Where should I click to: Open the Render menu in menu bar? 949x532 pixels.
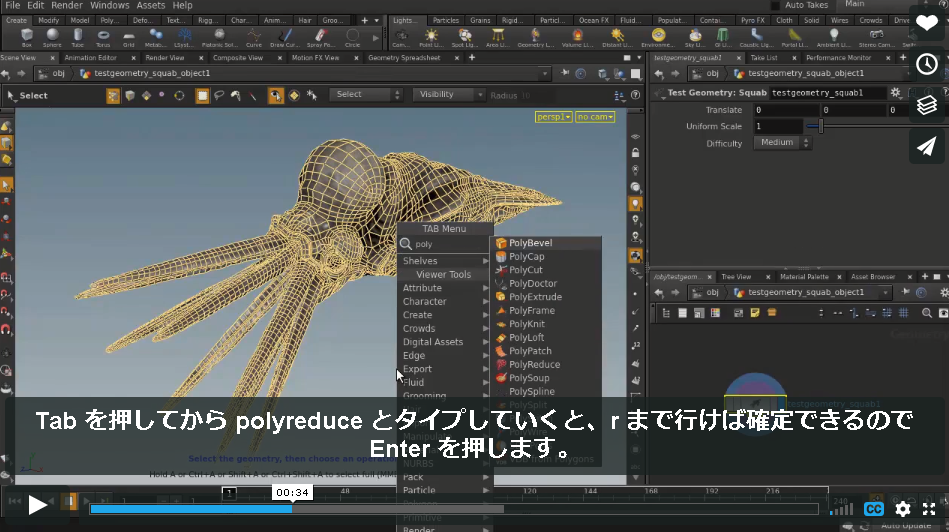[x=67, y=5]
